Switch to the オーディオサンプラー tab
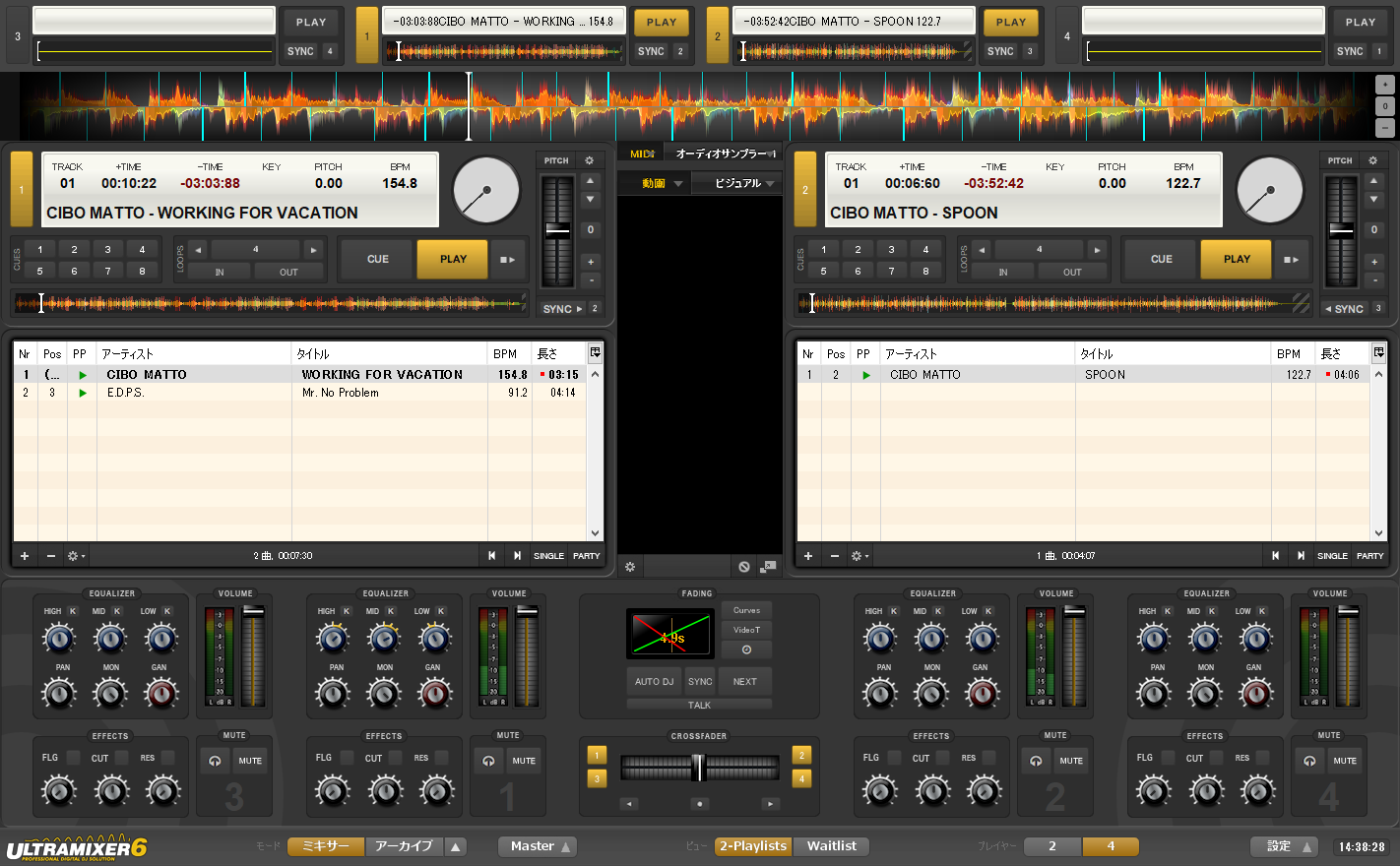Screen dimensions: 1400x866 [x=724, y=154]
